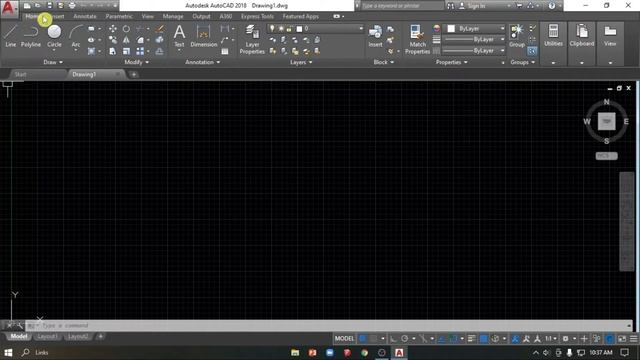Click the Group tool icon
The image size is (640, 360).
517,36
